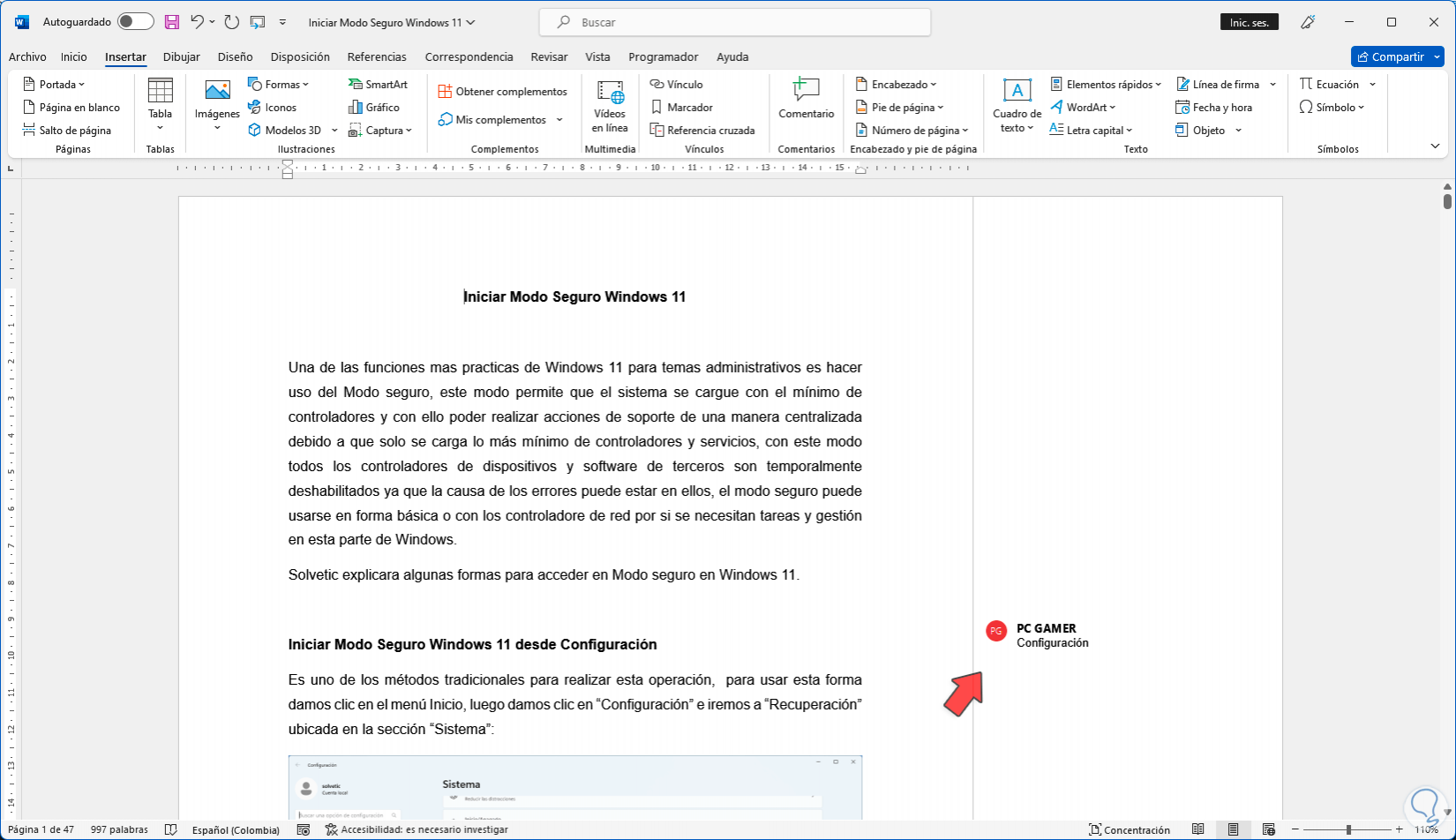Toggle the Autoguardado switch
Viewport: 1456px width, 840px height.
coord(135,22)
